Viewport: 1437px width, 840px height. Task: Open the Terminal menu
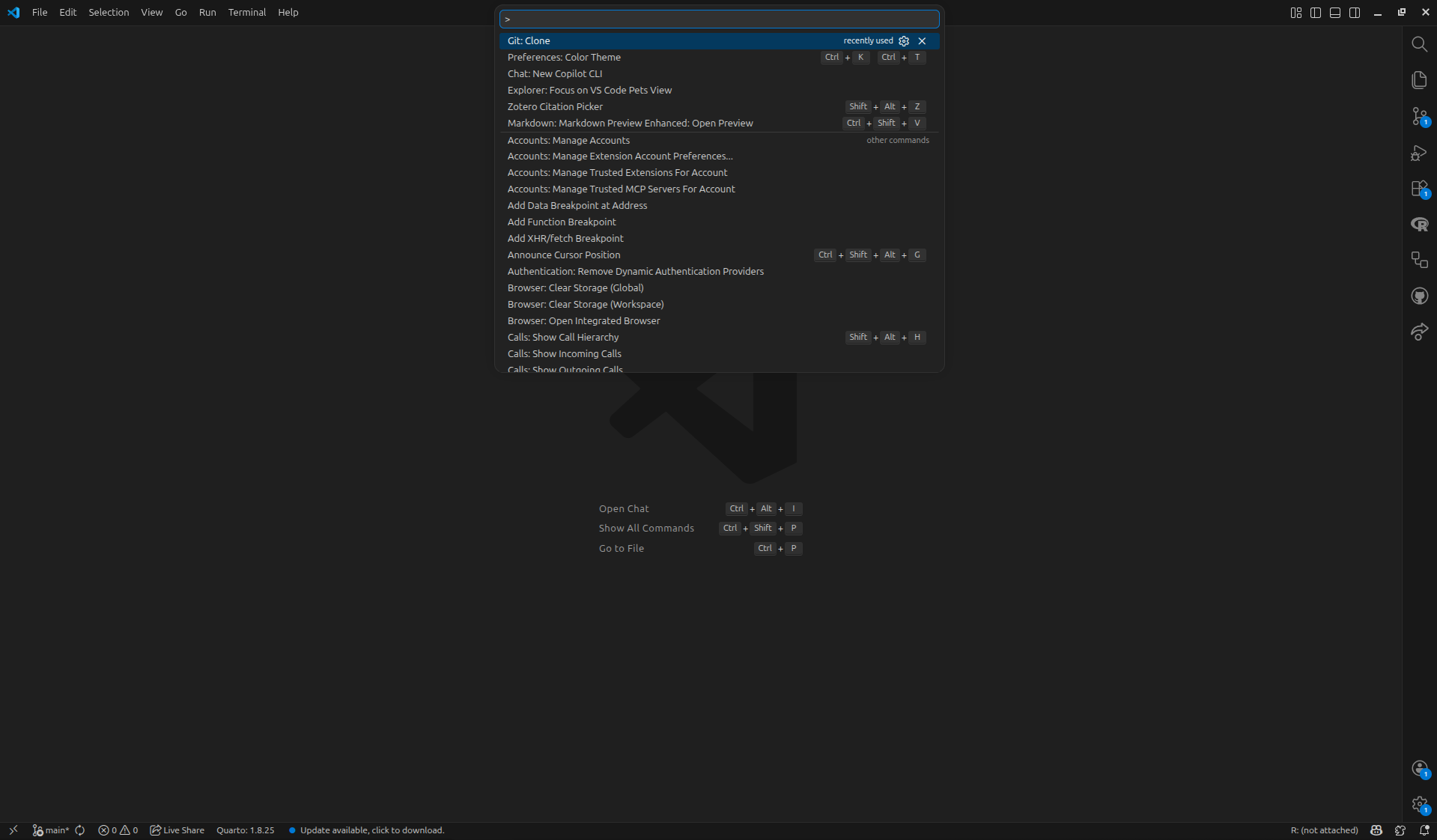pos(246,13)
